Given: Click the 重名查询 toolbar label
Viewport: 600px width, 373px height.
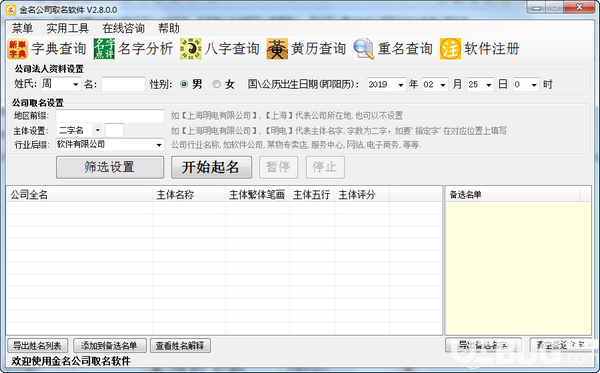Looking at the screenshot, I should click(405, 49).
